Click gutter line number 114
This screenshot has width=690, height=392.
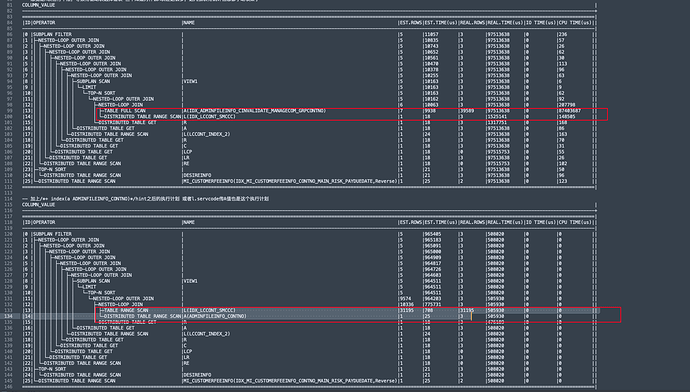pos(9,199)
